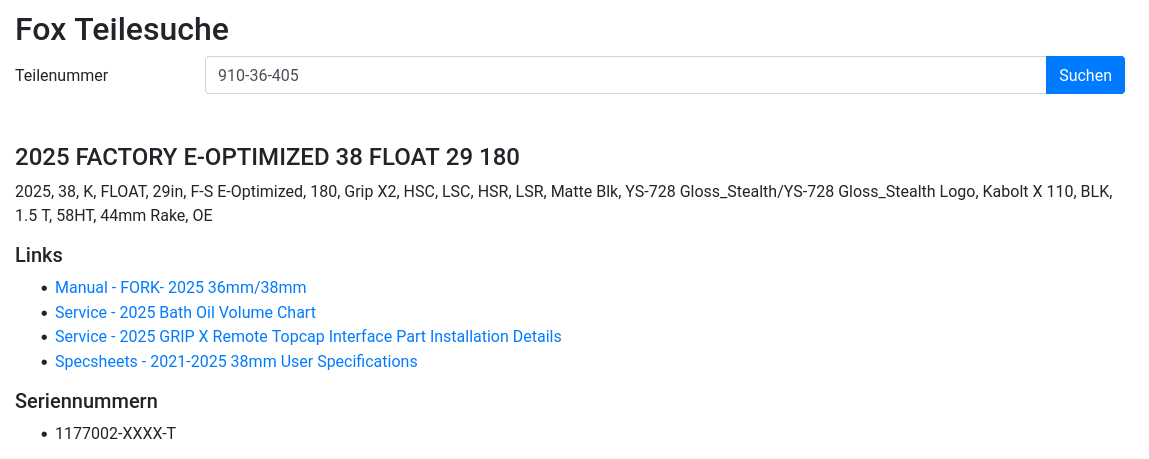Screen dimensions: 1149x459
Task: Follow the GRIP X Remote Topcap Interface link
Action: (x=308, y=336)
